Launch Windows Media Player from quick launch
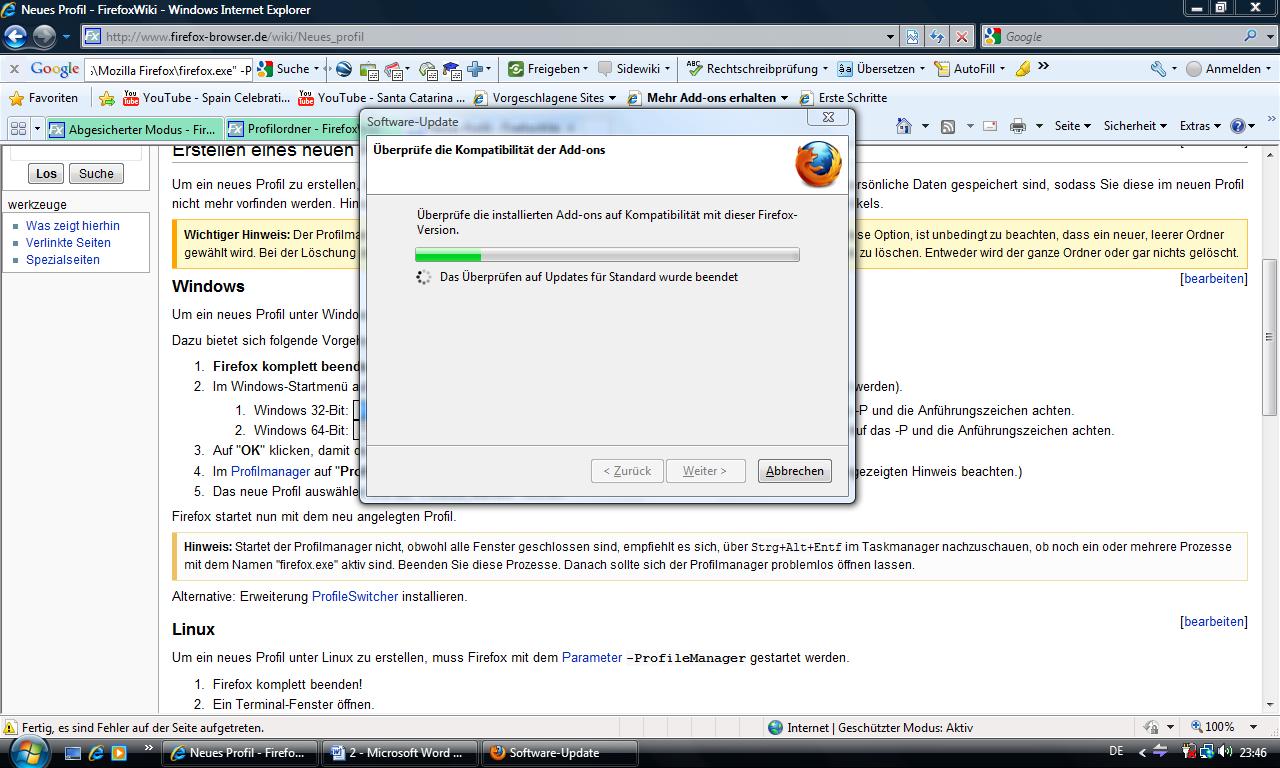Image resolution: width=1280 pixels, height=768 pixels. tap(119, 753)
